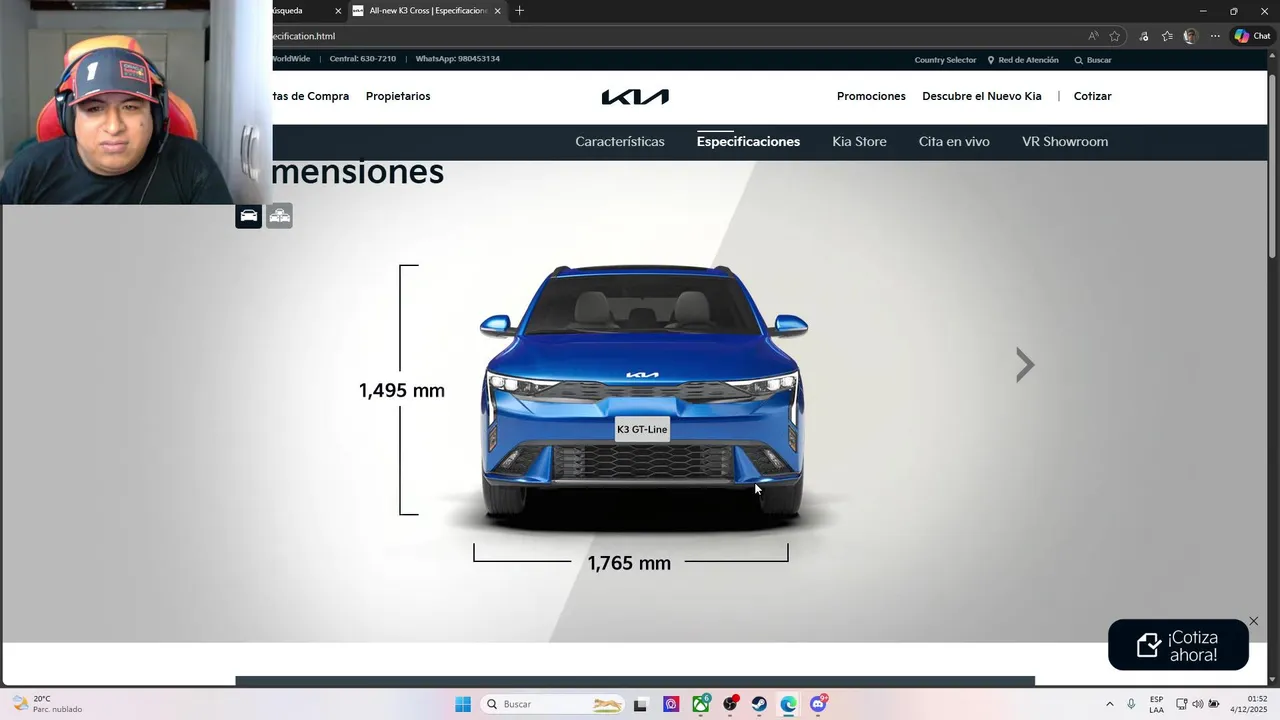Close the Cotiza ahora popup
The height and width of the screenshot is (720, 1280).
point(1253,621)
